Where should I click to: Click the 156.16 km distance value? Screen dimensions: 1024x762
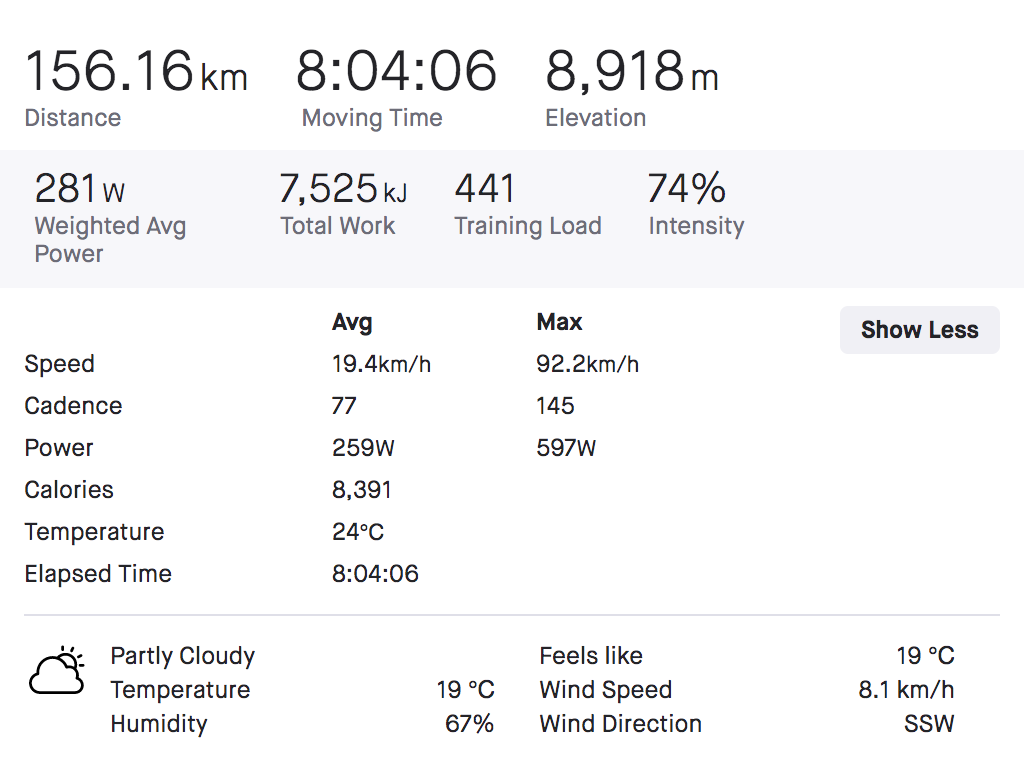[135, 72]
